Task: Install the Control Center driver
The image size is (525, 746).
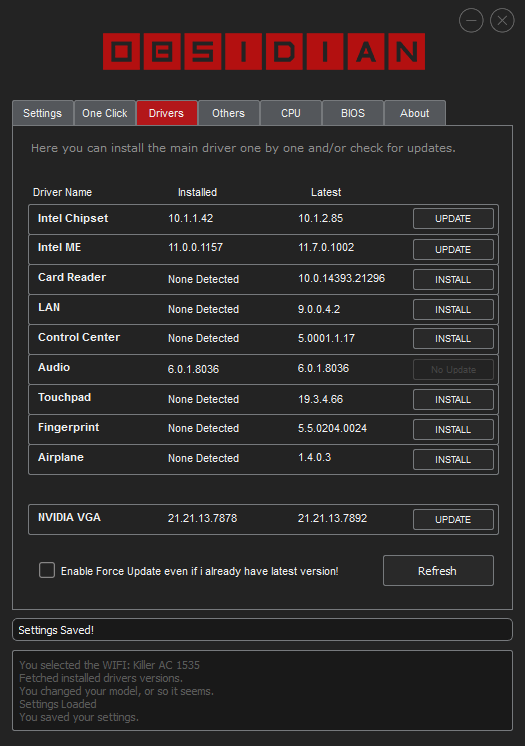Action: (x=453, y=339)
